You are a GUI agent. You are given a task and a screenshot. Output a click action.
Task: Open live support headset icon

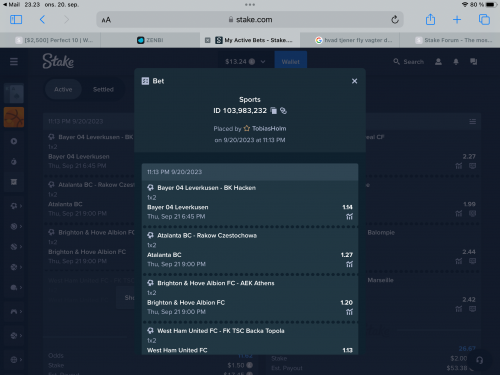click(479, 360)
